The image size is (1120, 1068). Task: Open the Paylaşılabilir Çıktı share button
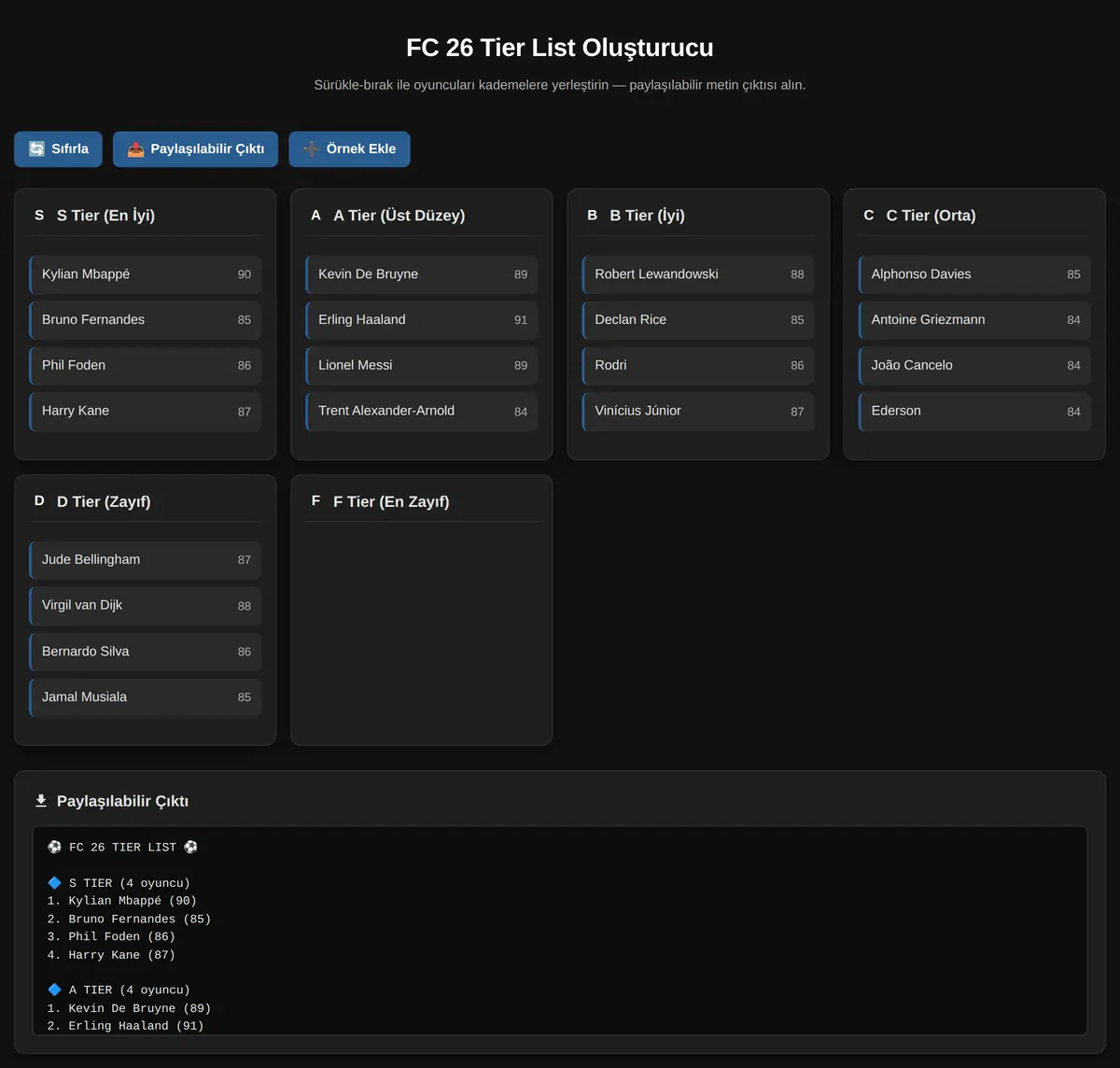(195, 149)
